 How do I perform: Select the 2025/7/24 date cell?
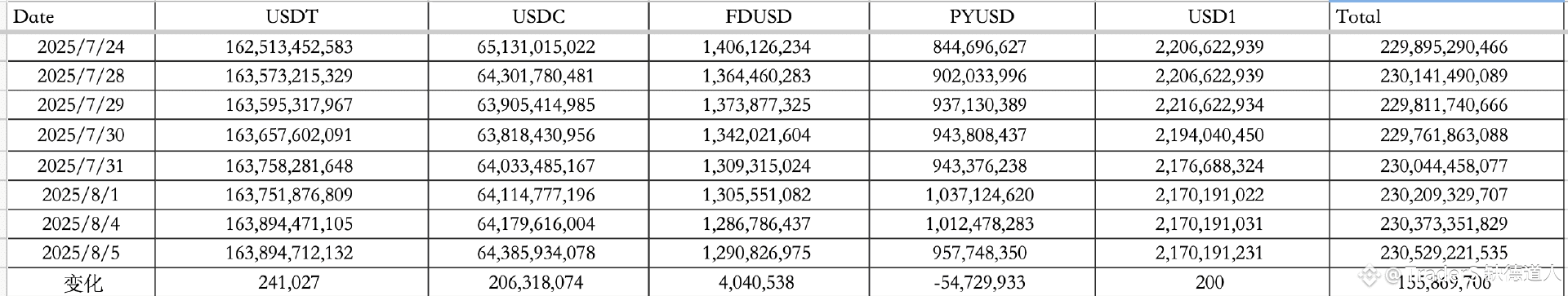click(x=80, y=47)
